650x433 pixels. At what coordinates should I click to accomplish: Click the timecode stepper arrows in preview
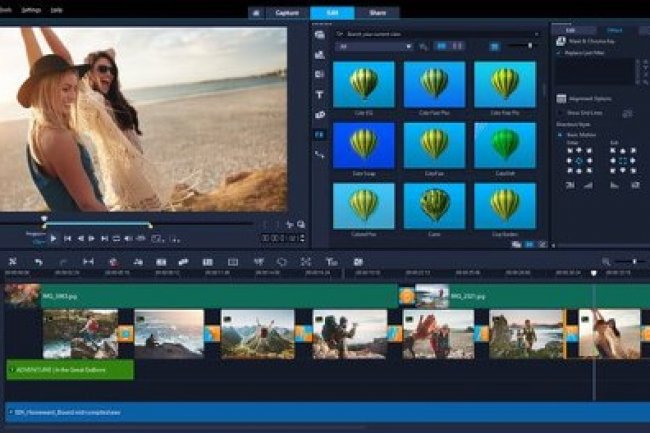pos(302,238)
